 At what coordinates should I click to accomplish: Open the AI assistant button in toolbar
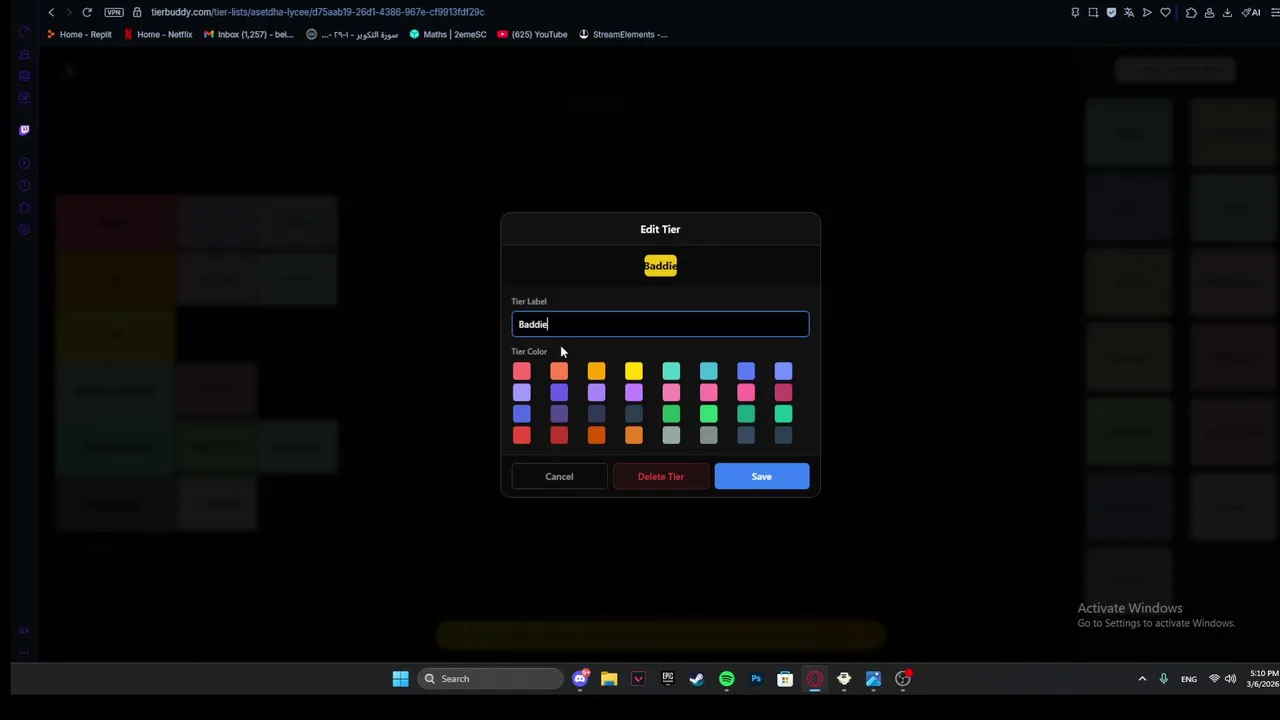[1251, 12]
